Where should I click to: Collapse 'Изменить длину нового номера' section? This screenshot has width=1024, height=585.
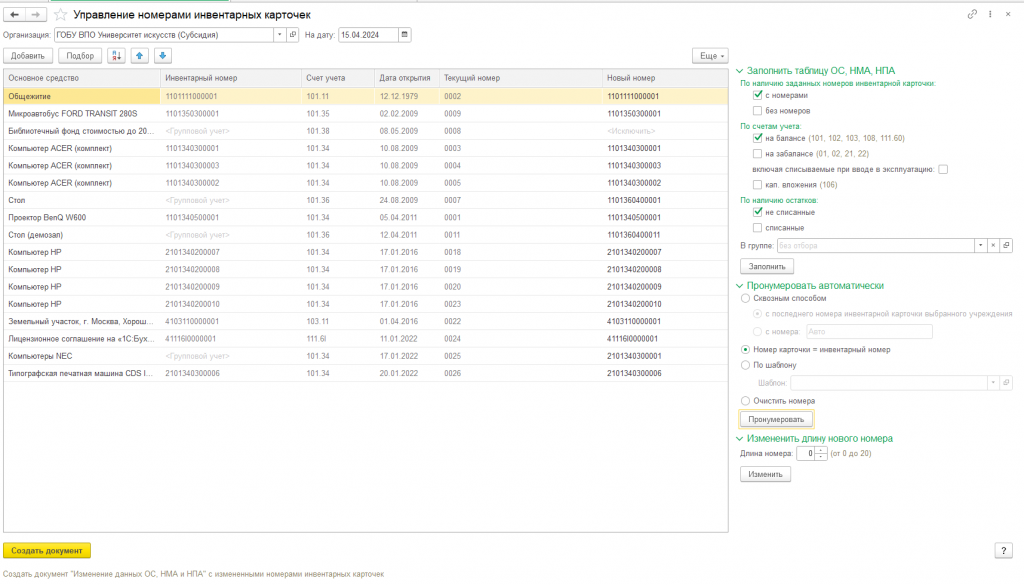(x=739, y=439)
